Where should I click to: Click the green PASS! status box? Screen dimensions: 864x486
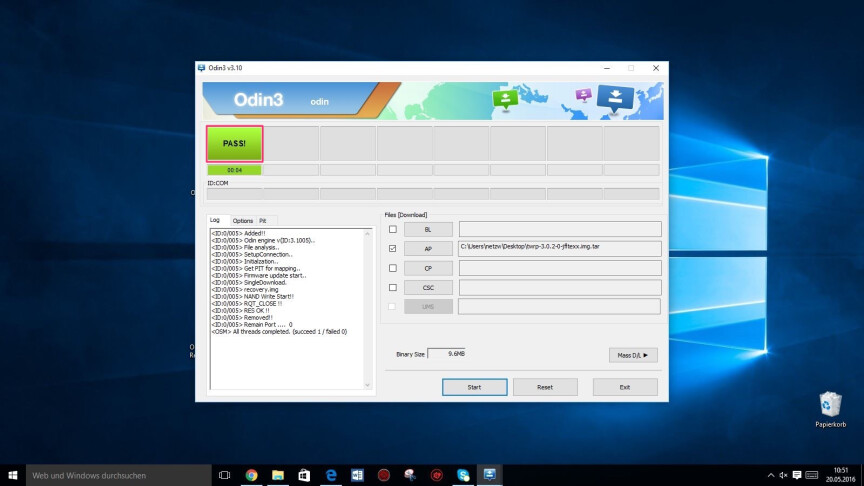(x=234, y=143)
